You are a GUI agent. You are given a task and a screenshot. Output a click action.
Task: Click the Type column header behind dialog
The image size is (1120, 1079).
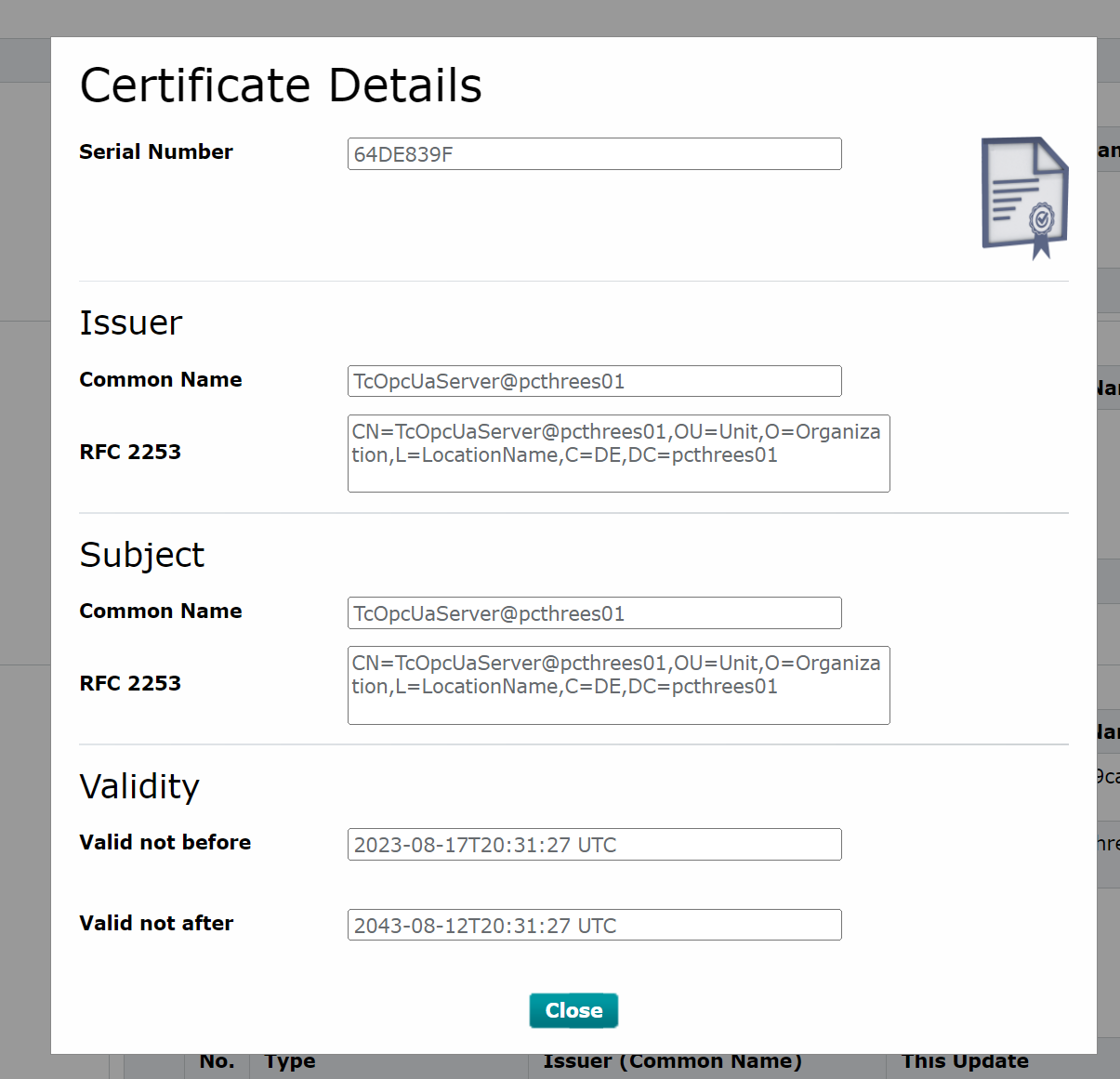290,1062
